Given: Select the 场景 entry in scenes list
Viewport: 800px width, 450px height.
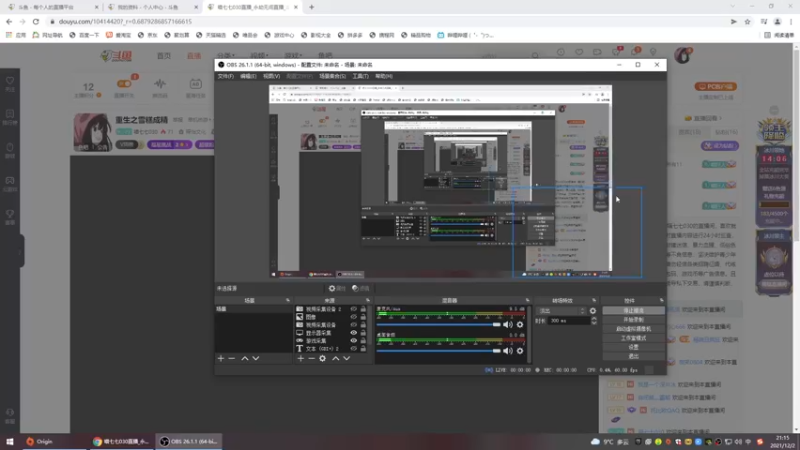Looking at the screenshot, I should tap(254, 309).
